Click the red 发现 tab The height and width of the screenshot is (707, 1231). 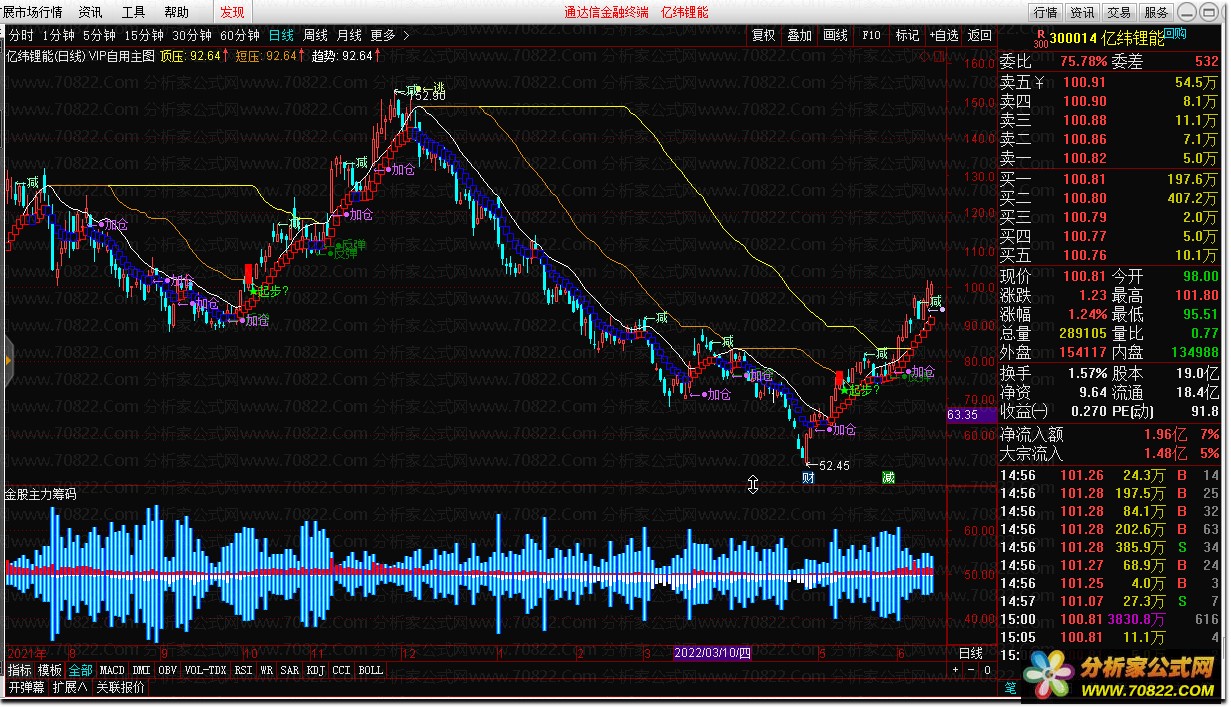tap(232, 12)
